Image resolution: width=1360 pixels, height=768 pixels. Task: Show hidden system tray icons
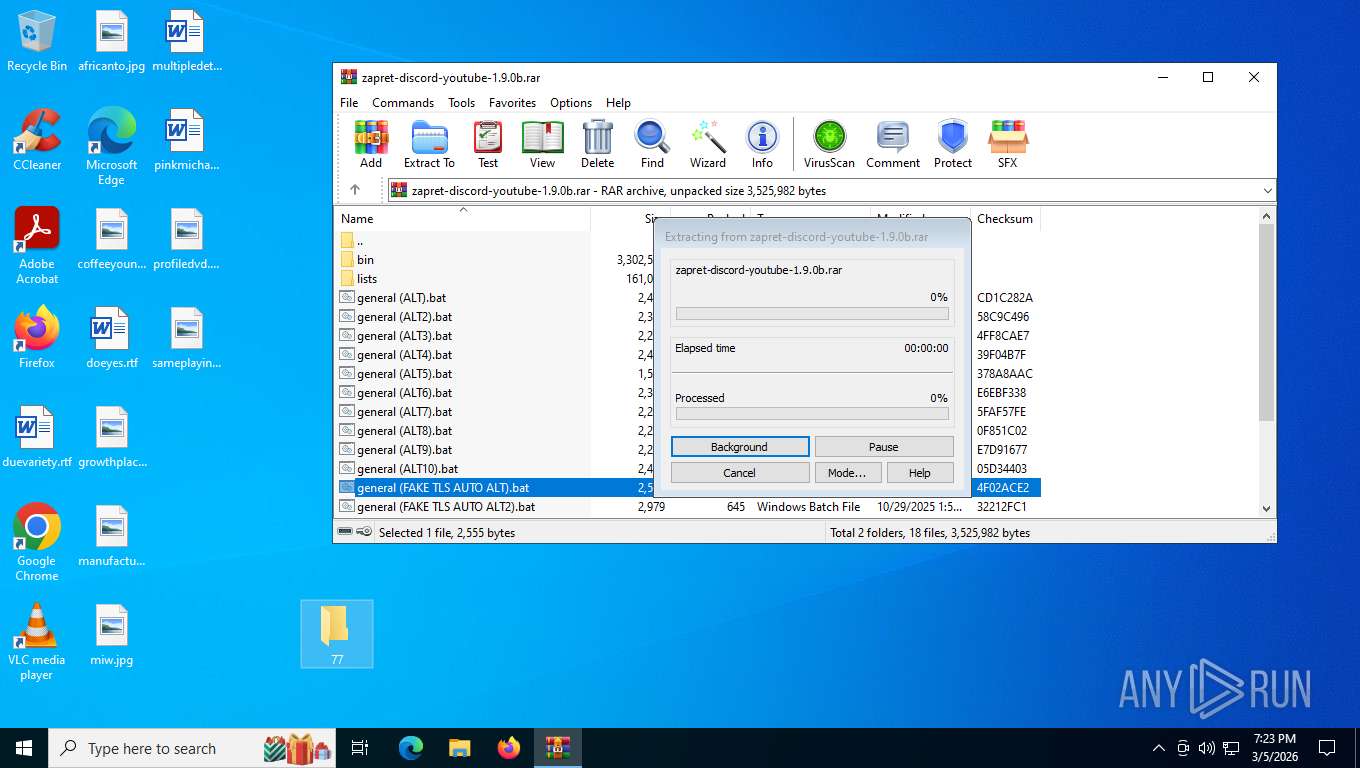(x=1159, y=748)
